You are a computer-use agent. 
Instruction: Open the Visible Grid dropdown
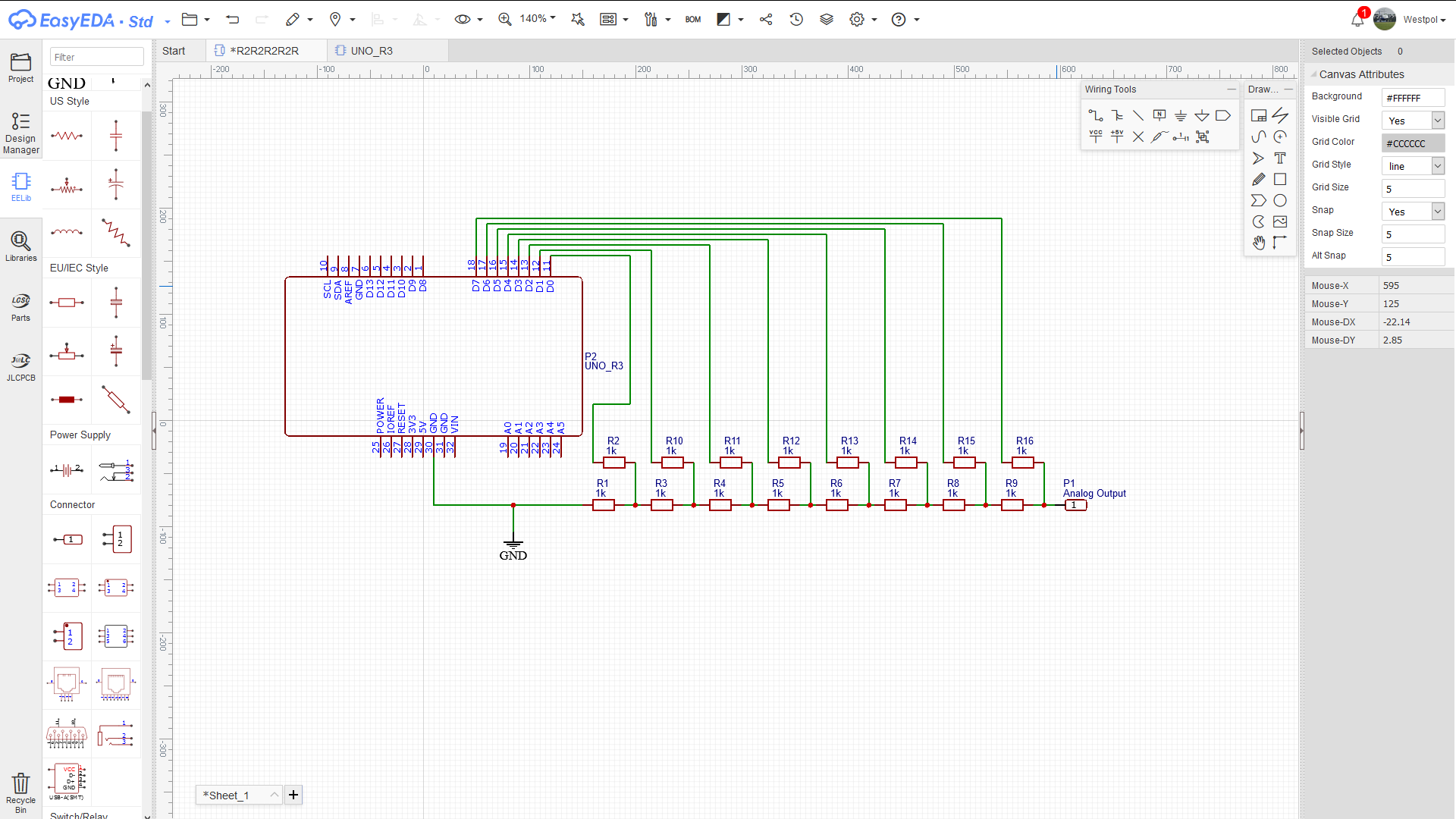tap(1437, 121)
